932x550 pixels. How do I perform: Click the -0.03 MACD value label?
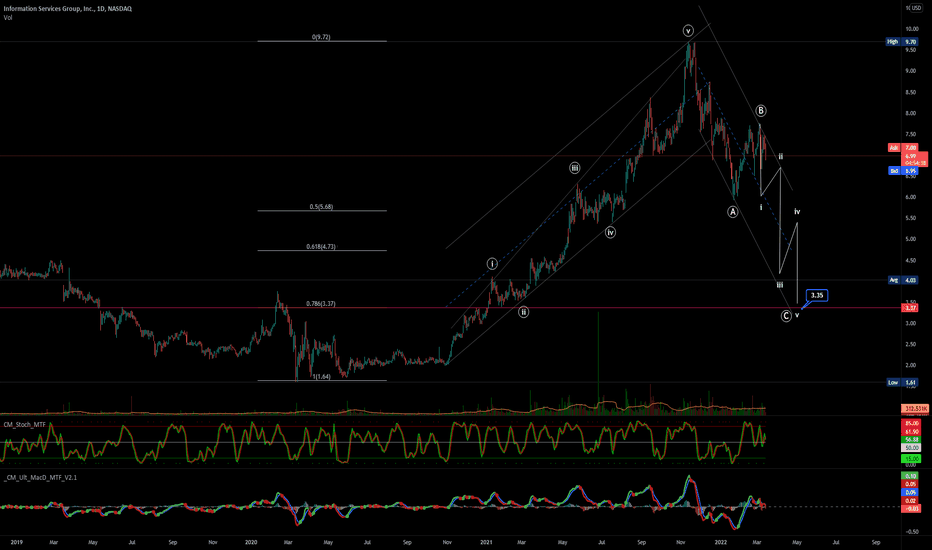pyautogui.click(x=911, y=508)
